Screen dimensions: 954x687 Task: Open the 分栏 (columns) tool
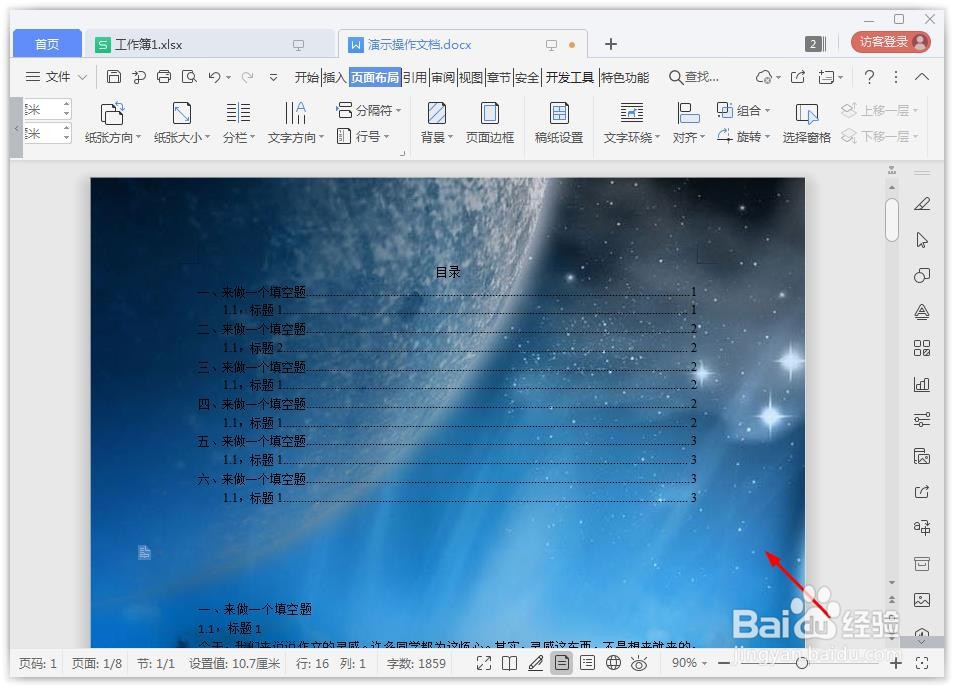coord(237,122)
